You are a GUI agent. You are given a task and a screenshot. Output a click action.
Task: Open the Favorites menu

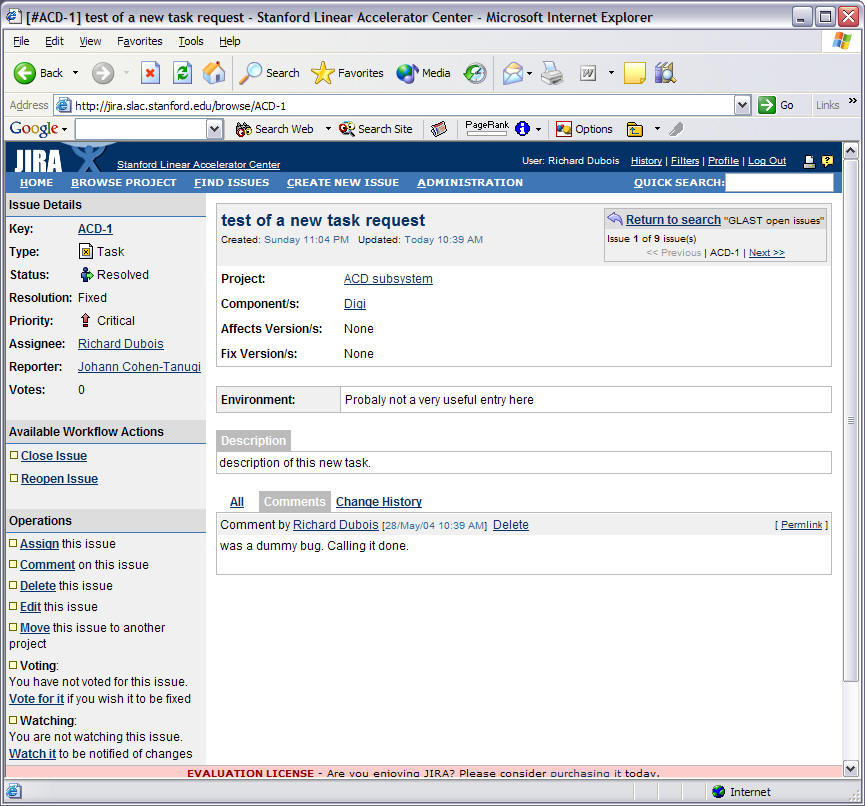pyautogui.click(x=140, y=41)
